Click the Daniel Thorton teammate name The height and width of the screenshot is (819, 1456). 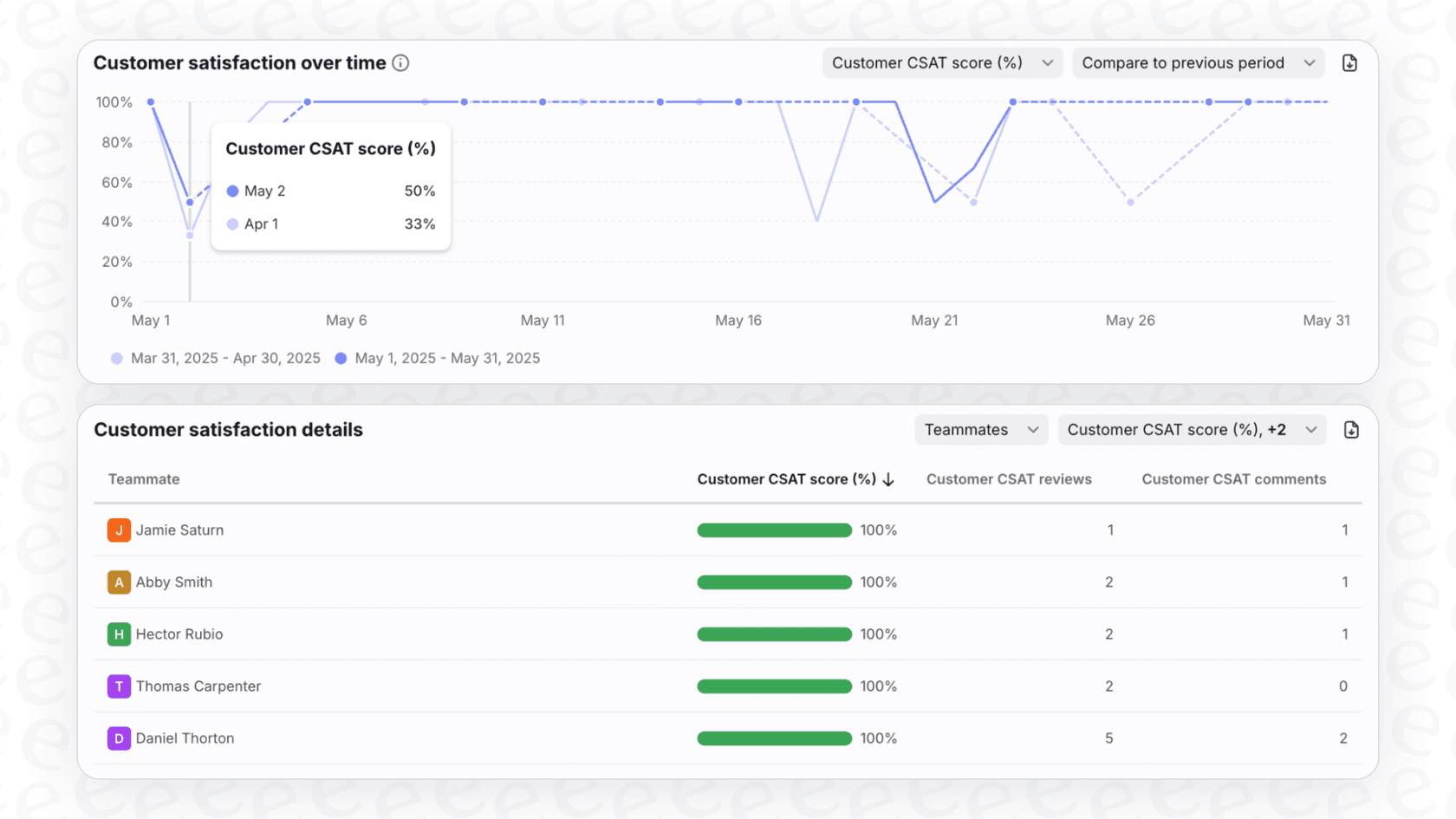184,738
